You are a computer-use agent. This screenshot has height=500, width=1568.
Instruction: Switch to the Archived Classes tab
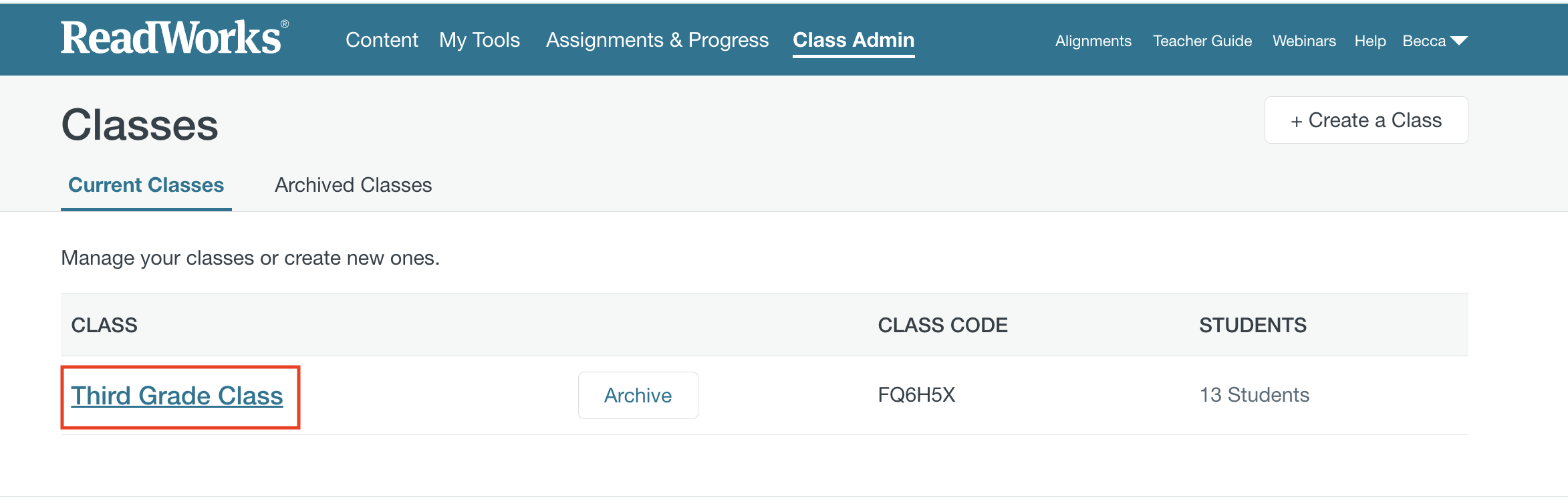(x=353, y=184)
